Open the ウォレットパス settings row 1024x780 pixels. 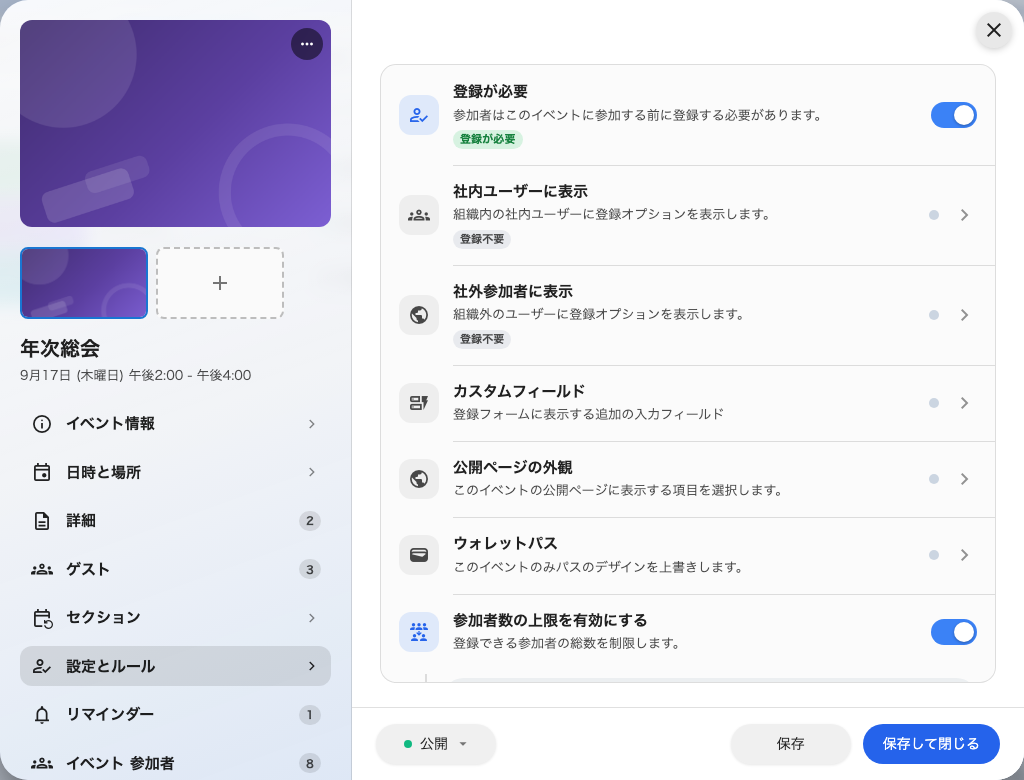688,555
